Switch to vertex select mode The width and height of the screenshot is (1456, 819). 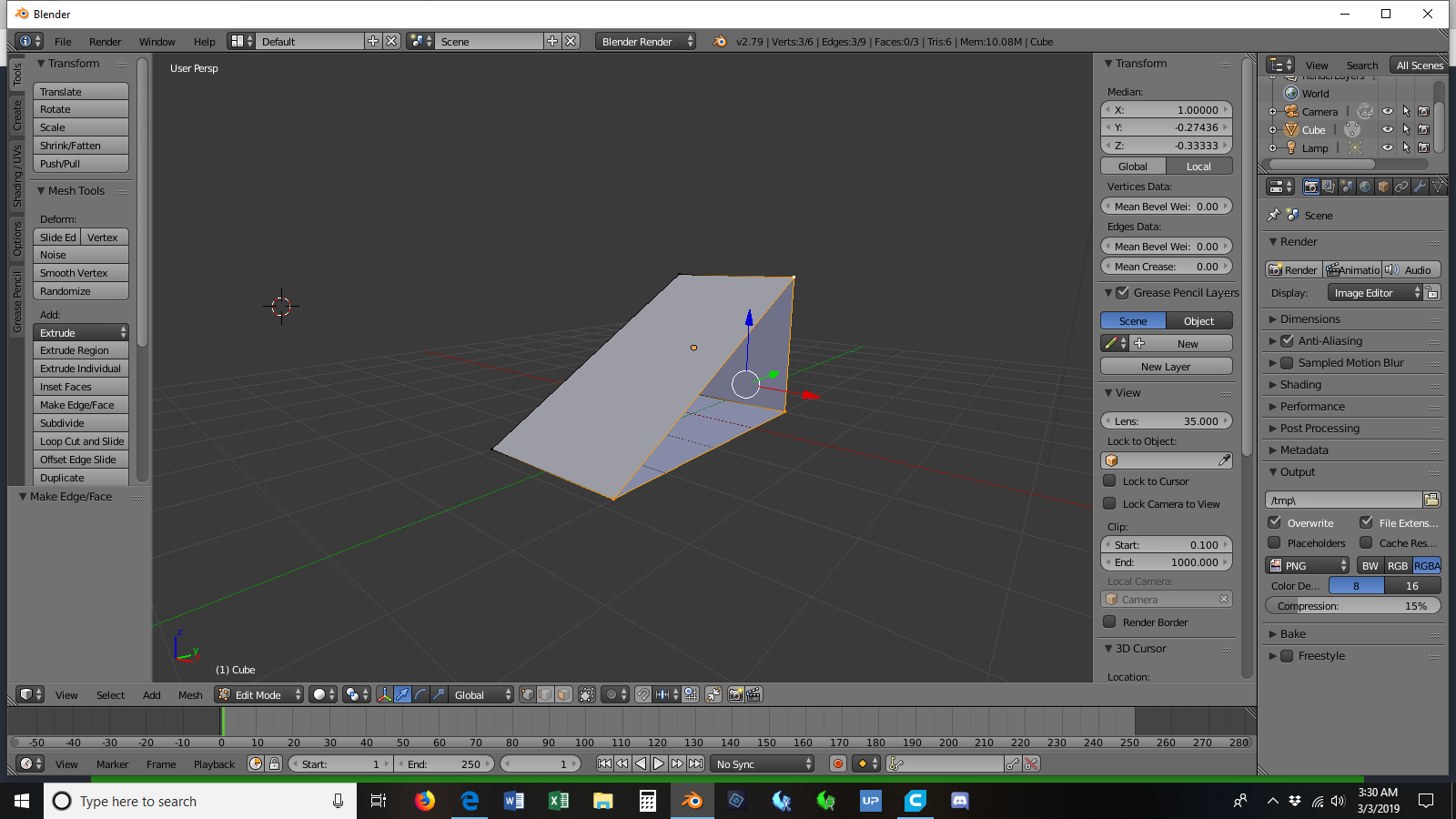(x=527, y=694)
